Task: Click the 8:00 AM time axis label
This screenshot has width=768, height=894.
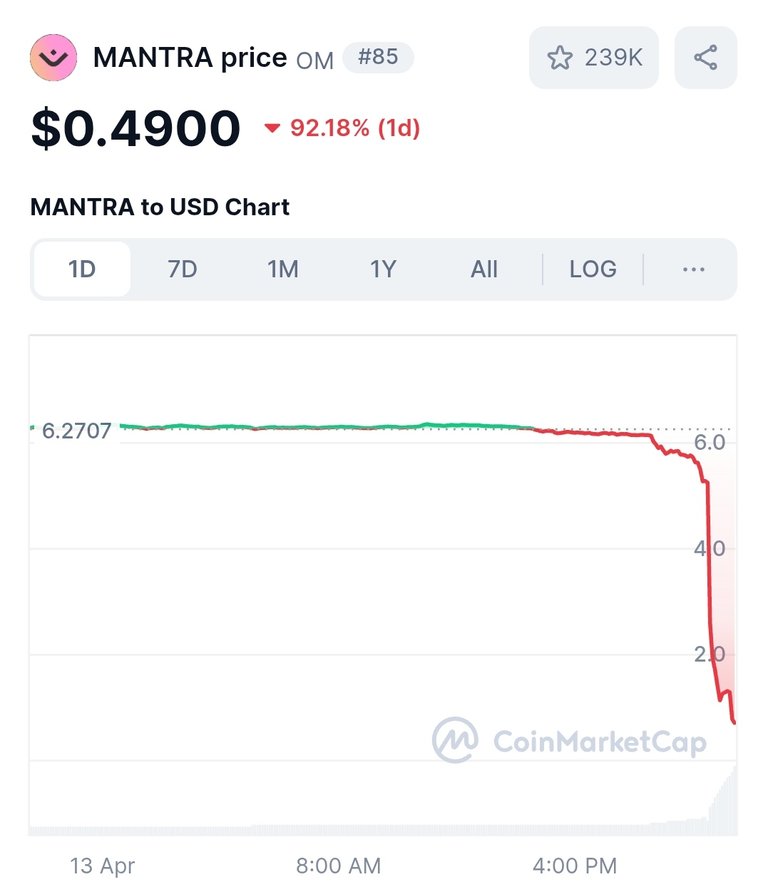Action: pyautogui.click(x=338, y=866)
